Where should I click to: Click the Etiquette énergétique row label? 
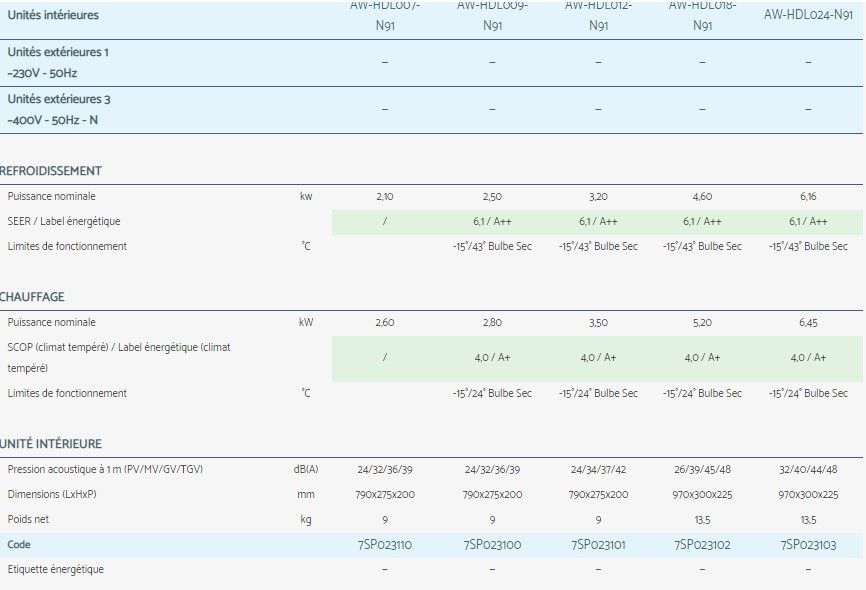pyautogui.click(x=55, y=569)
